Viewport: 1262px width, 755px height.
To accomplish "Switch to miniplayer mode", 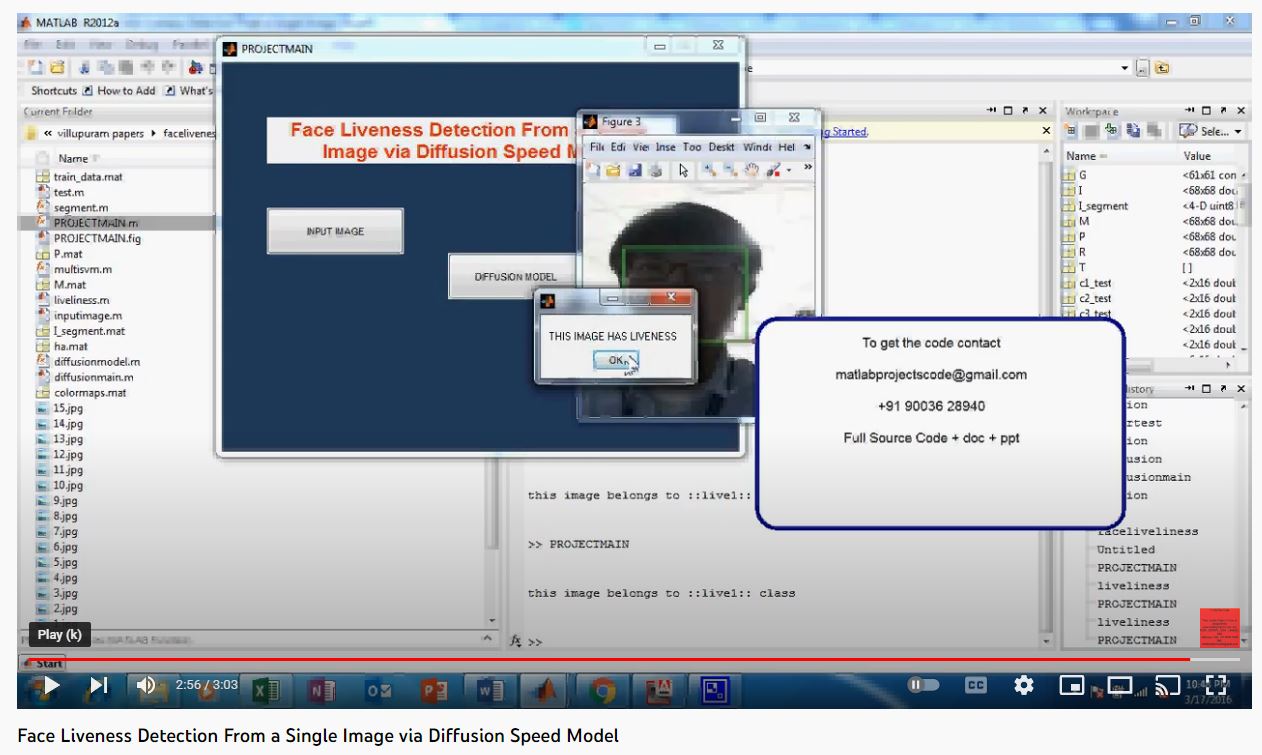I will coord(1072,686).
